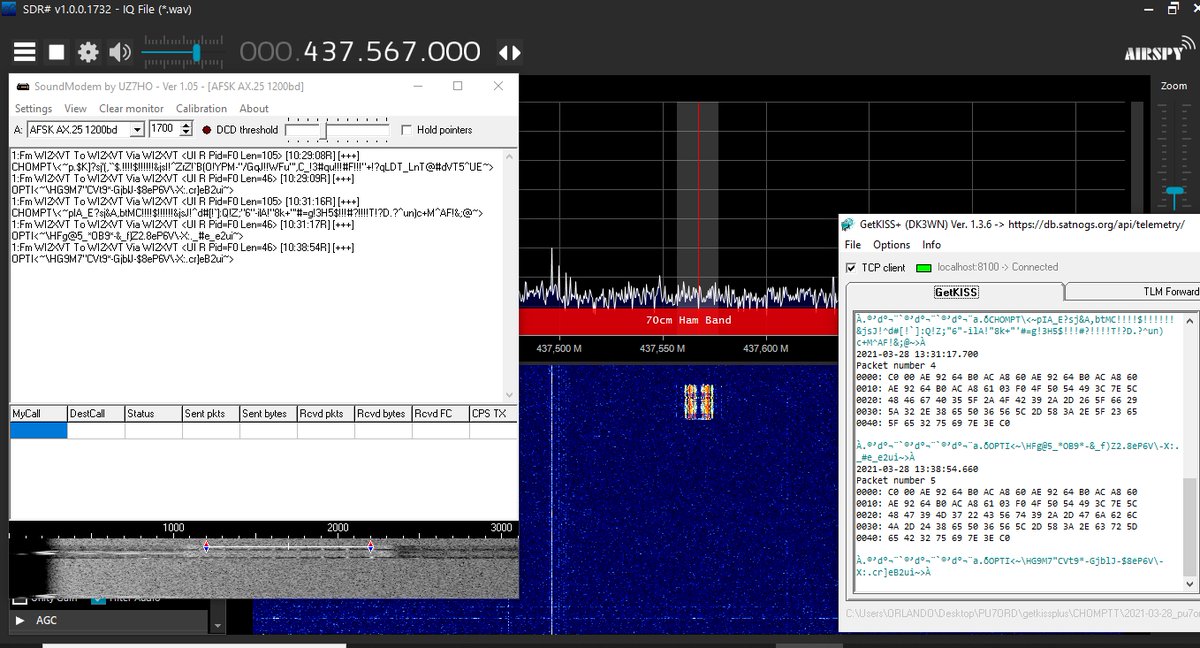Click the Rcvd bytes column header
Image resolution: width=1200 pixels, height=648 pixels.
pos(382,413)
